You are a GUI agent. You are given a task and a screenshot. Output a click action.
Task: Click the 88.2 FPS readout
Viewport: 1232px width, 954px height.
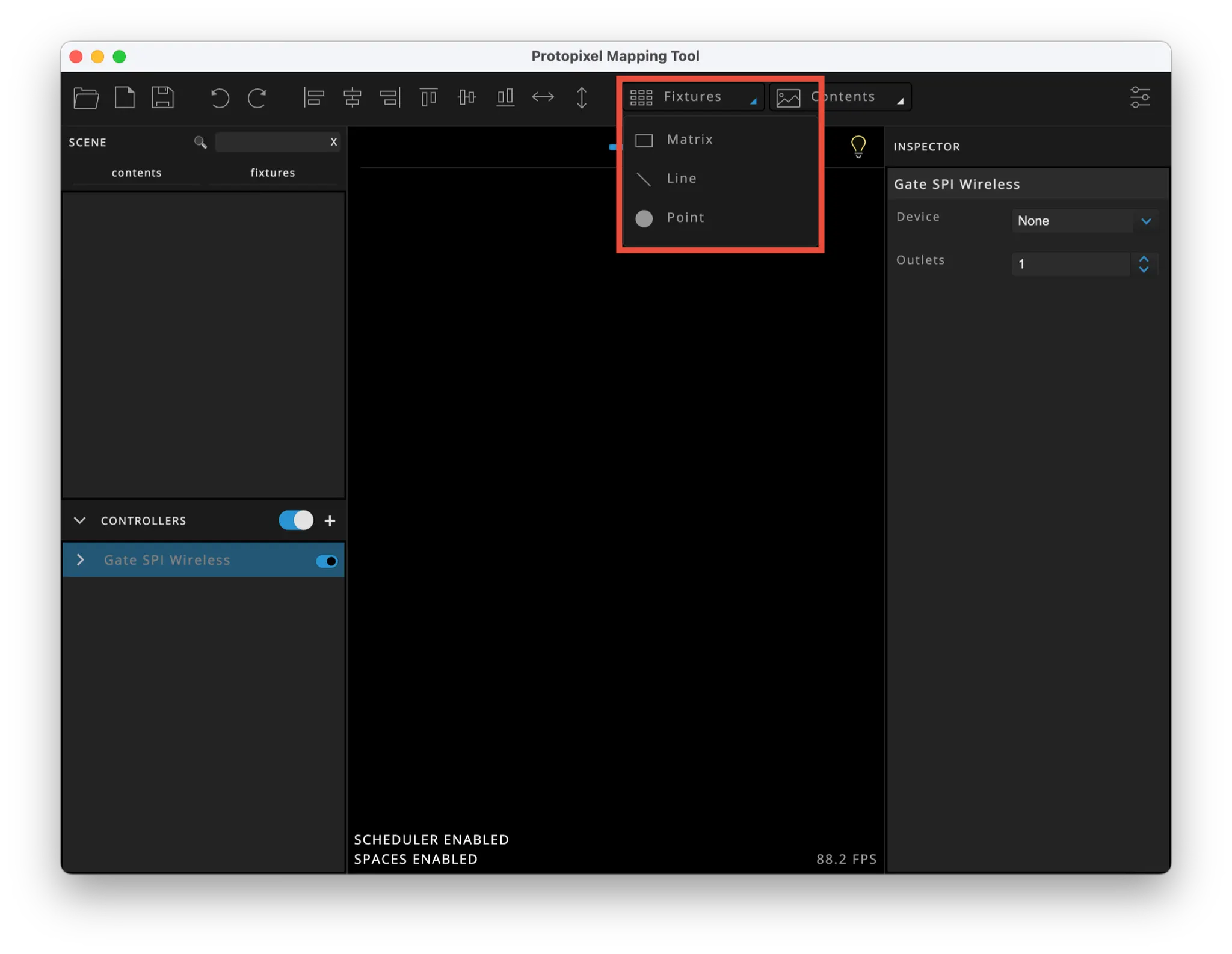point(846,859)
